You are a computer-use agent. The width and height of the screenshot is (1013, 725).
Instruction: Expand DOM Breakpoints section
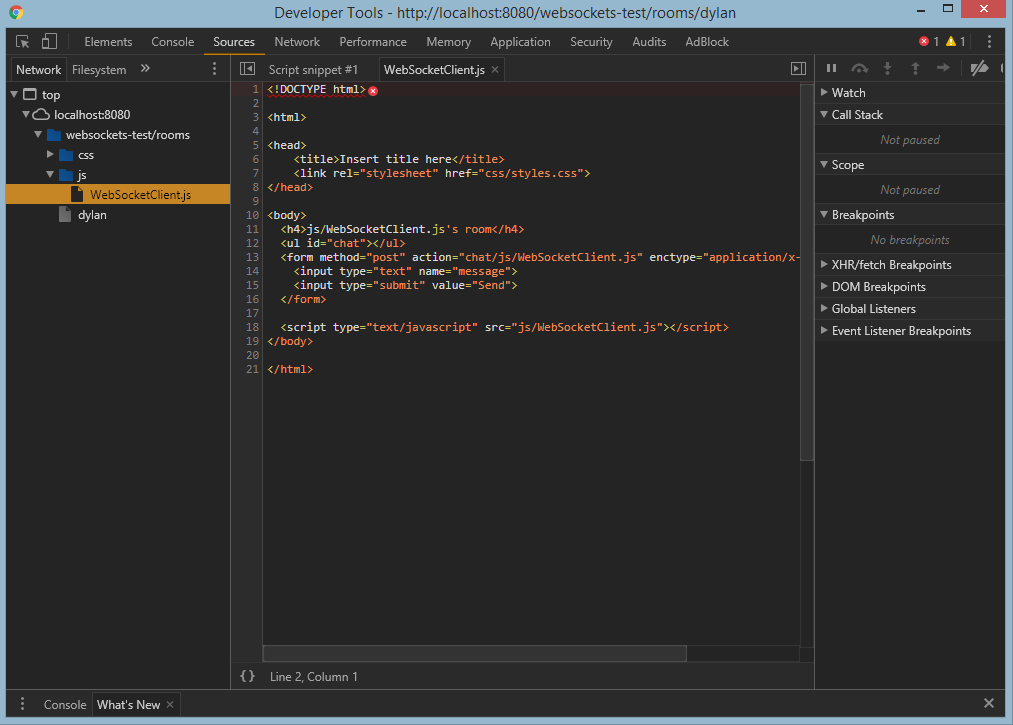(x=824, y=286)
